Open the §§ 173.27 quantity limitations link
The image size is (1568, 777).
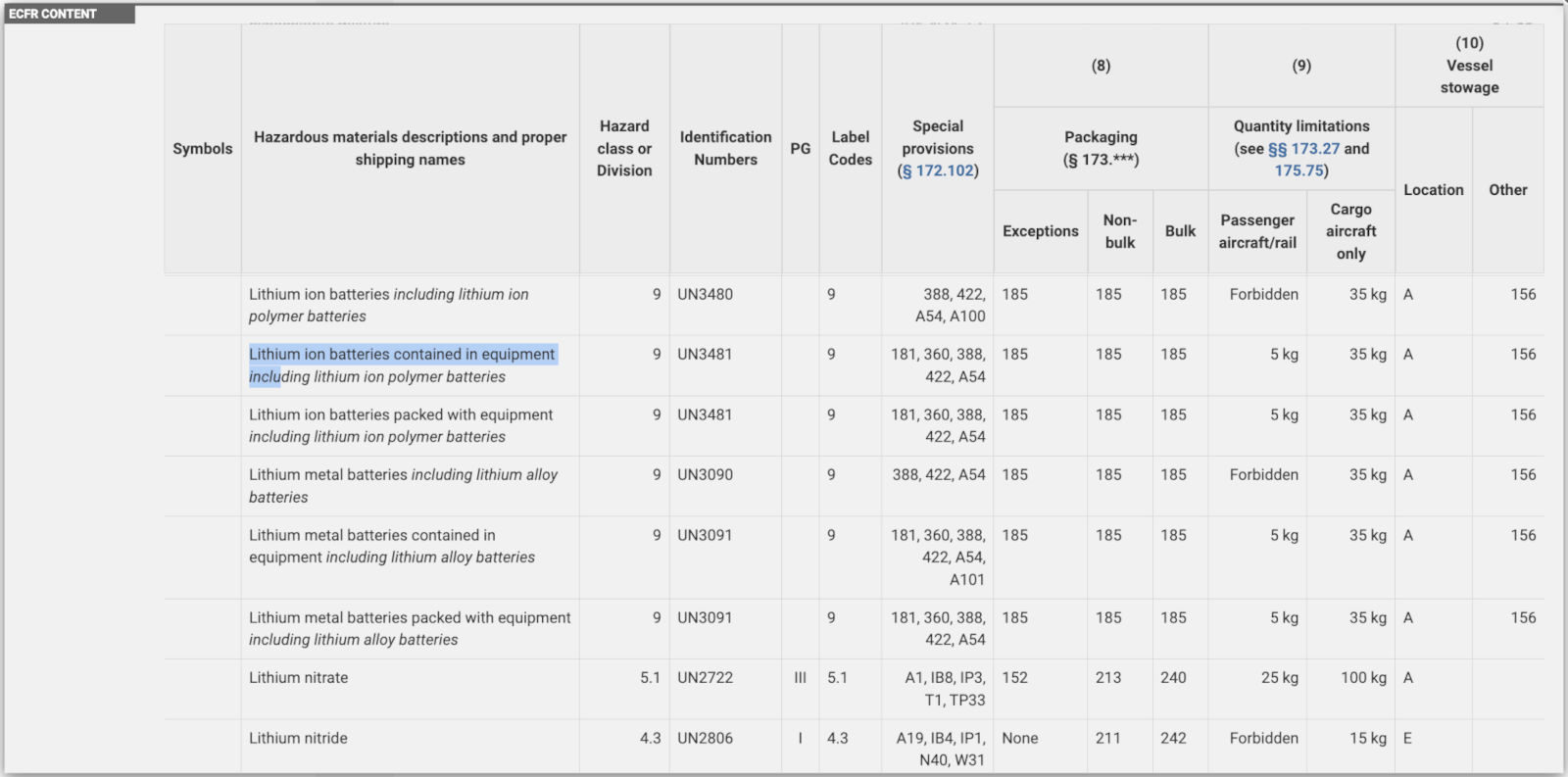pyautogui.click(x=1303, y=149)
